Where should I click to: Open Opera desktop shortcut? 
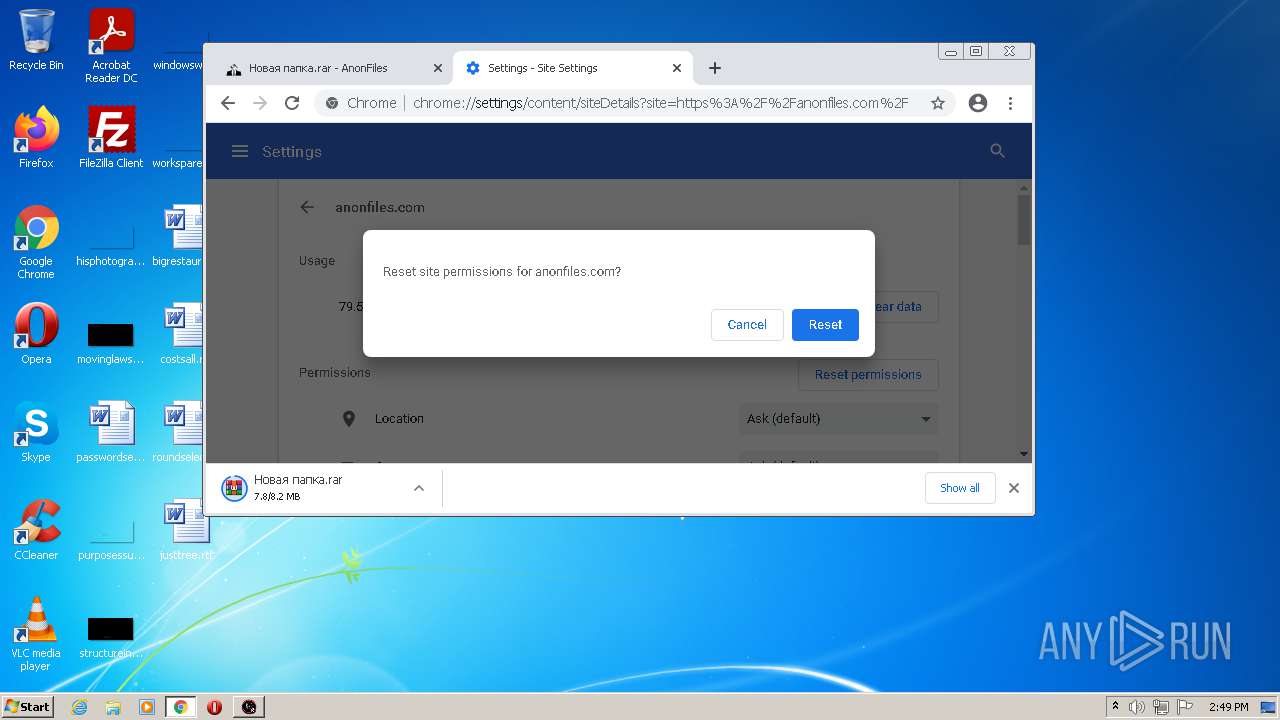(36, 333)
